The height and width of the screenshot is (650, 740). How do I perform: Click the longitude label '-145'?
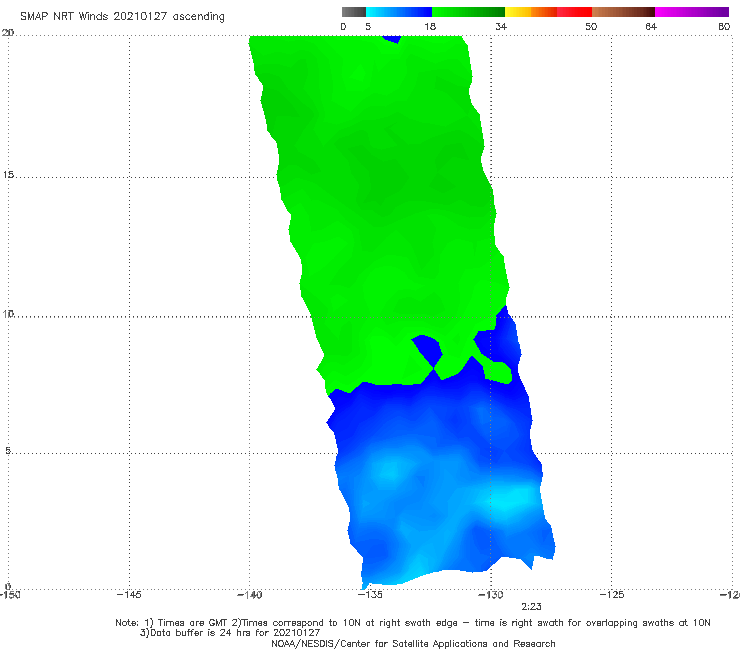point(129,594)
